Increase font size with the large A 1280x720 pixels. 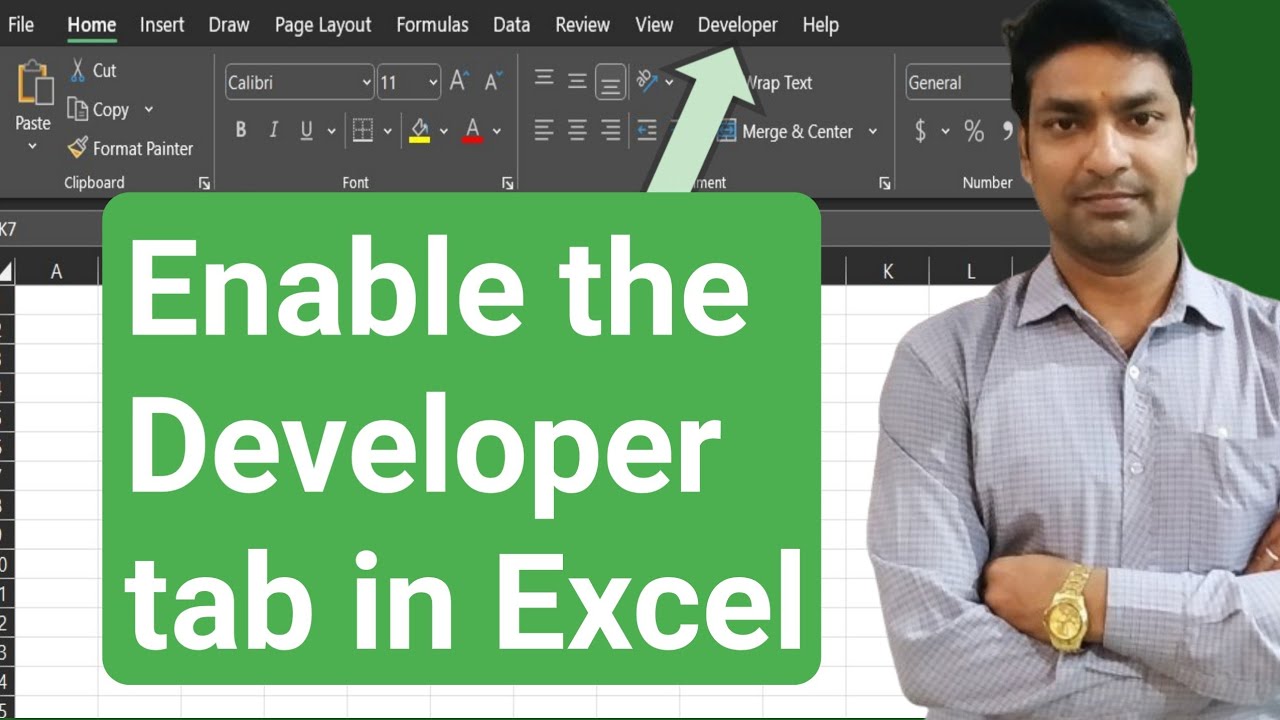[x=458, y=82]
